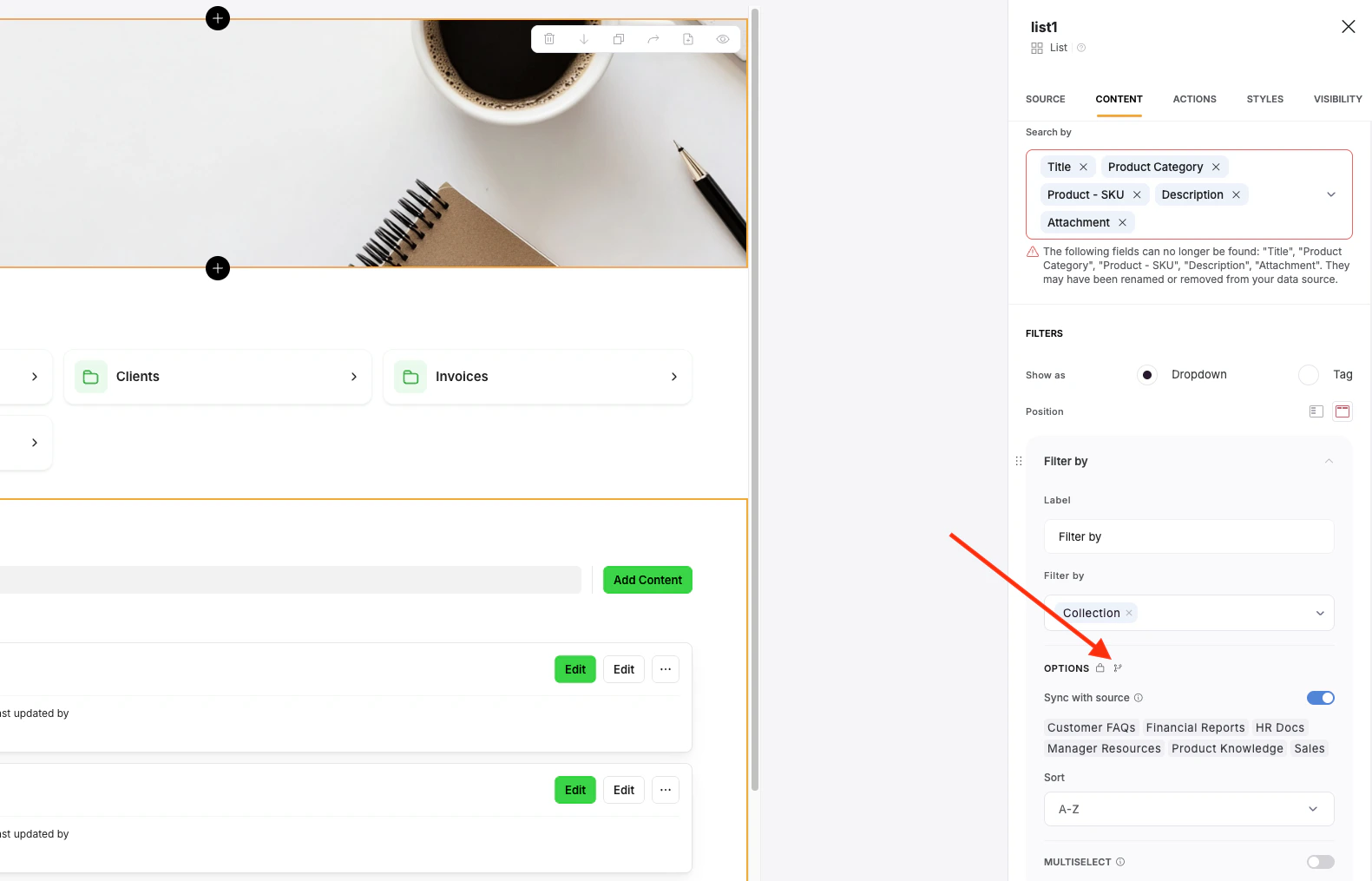Switch to the SOURCE tab
This screenshot has width=1372, height=881.
coord(1046,99)
